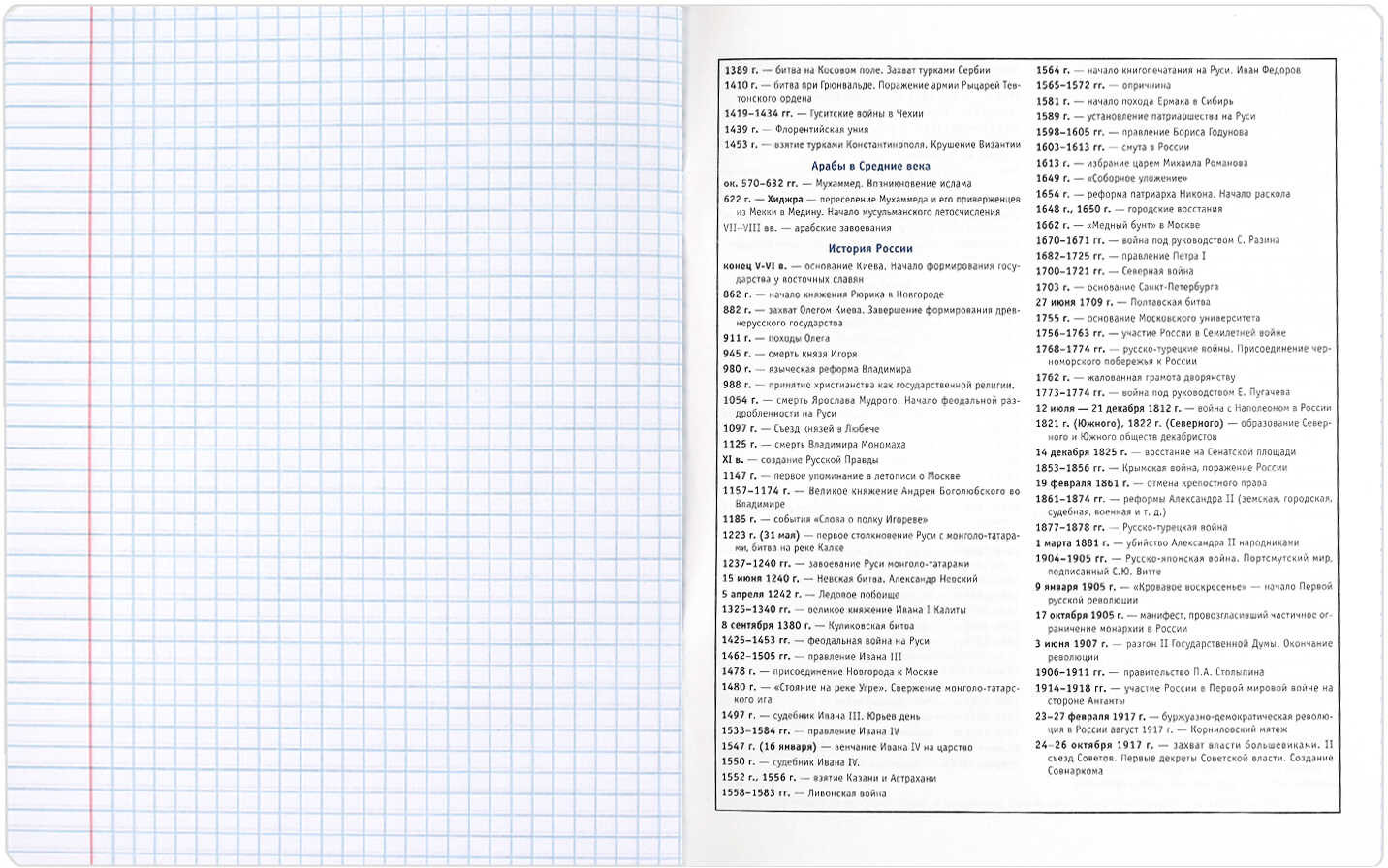1388x868 pixels.
Task: Select the 1853–1856 Крымская война line
Action: coord(1160,468)
